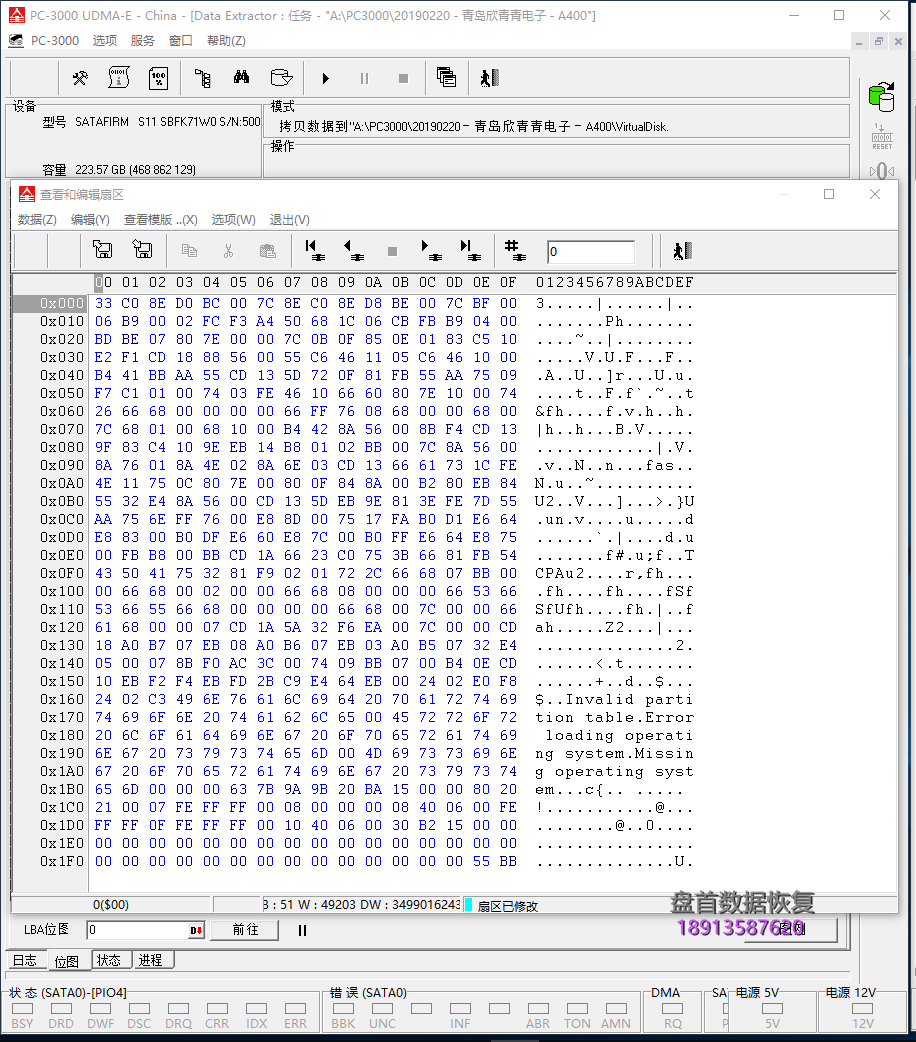916x1042 pixels.
Task: Click the 退出(V) menu item
Action: click(289, 220)
